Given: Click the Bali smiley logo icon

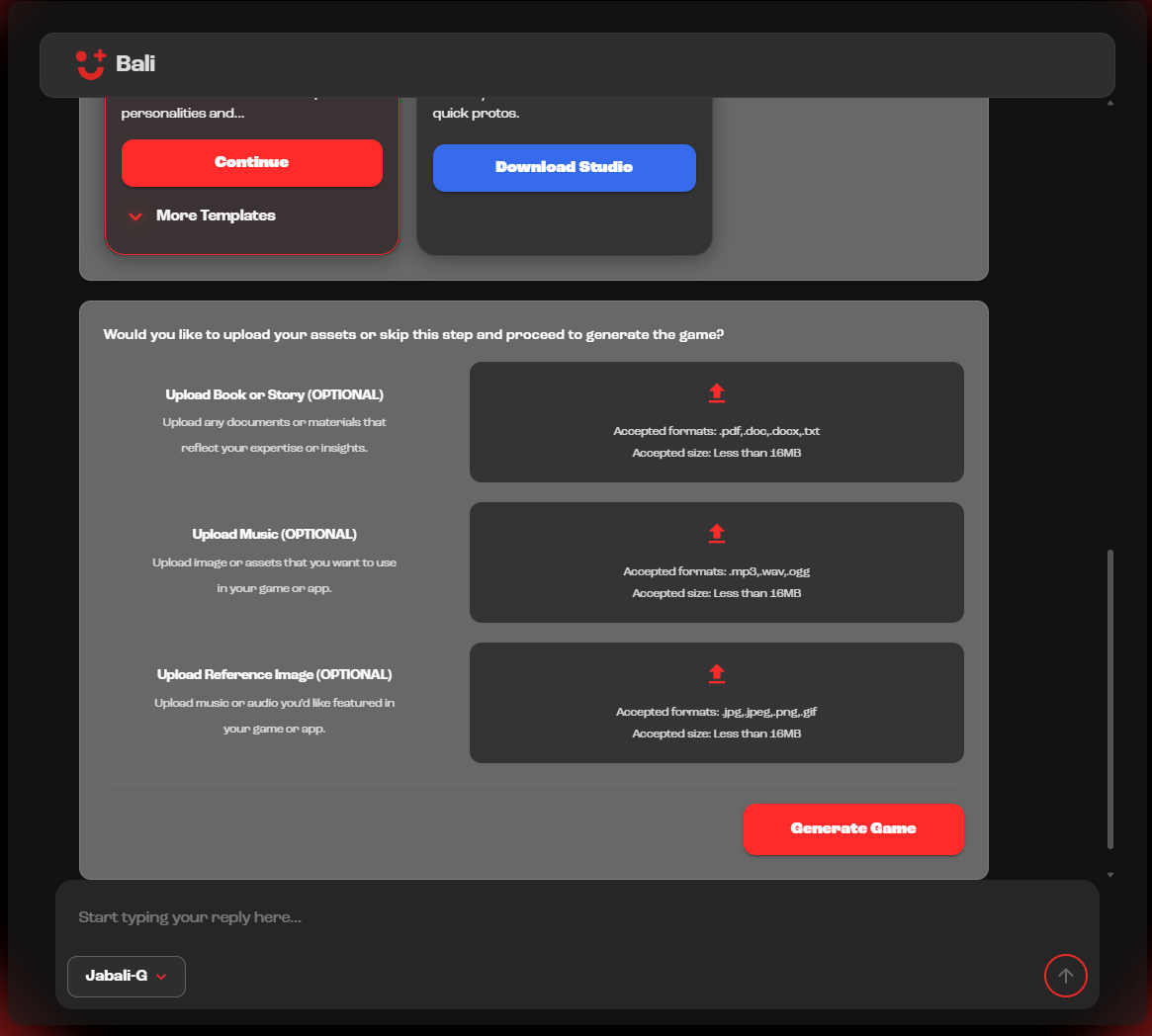Looking at the screenshot, I should click(x=91, y=64).
